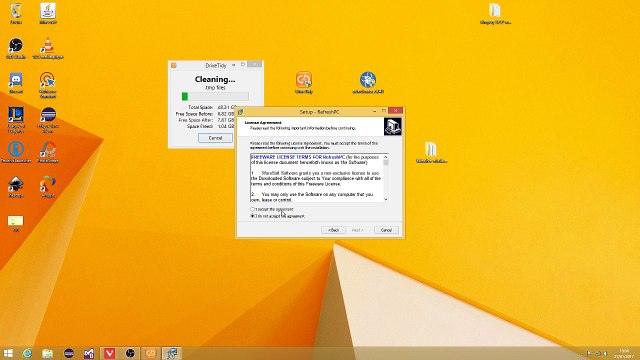The image size is (640, 360).
Task: Click the computer image in Setup header
Action: coord(393,127)
